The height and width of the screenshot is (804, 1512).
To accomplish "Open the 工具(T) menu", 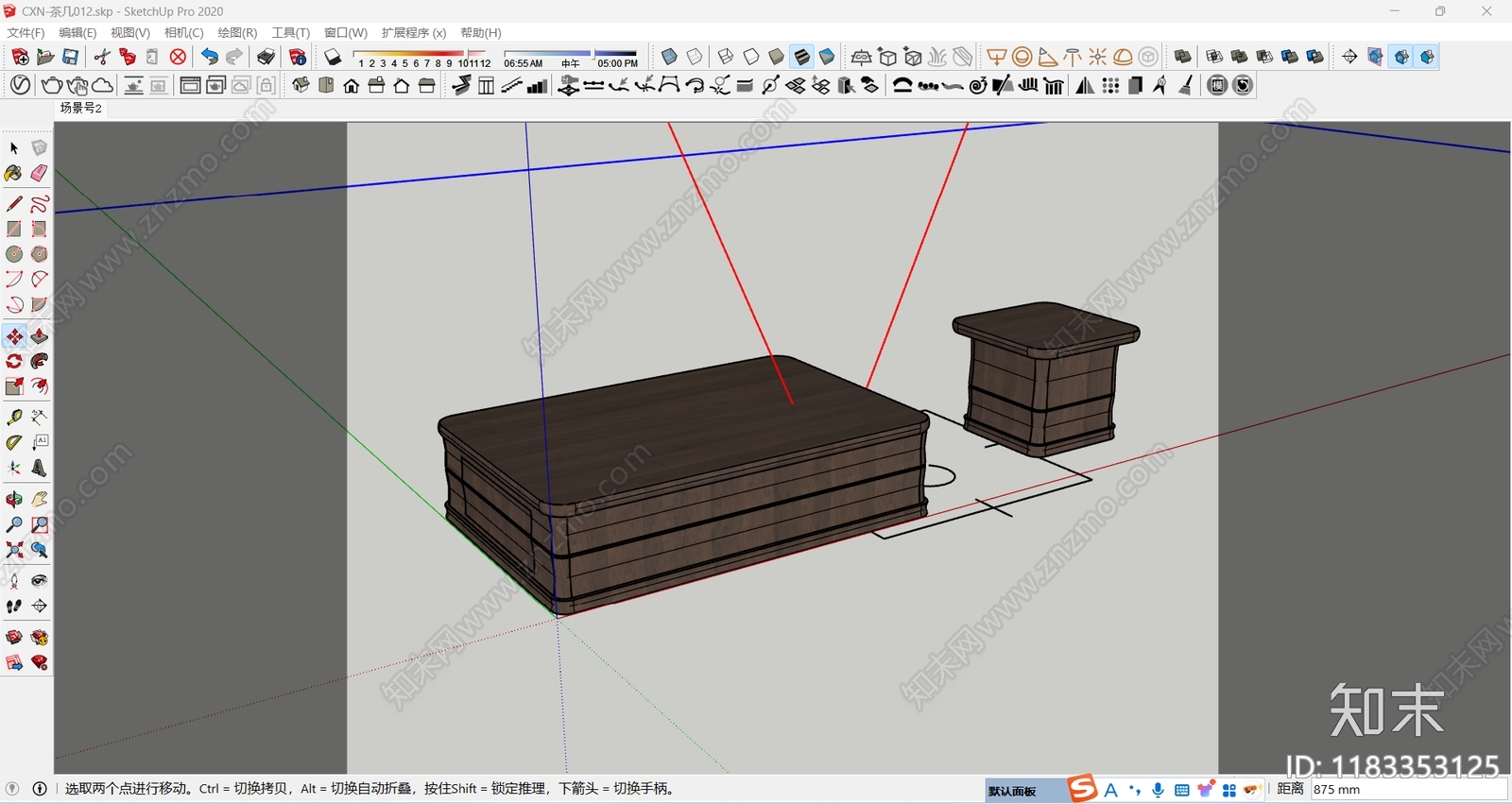I will 290,33.
